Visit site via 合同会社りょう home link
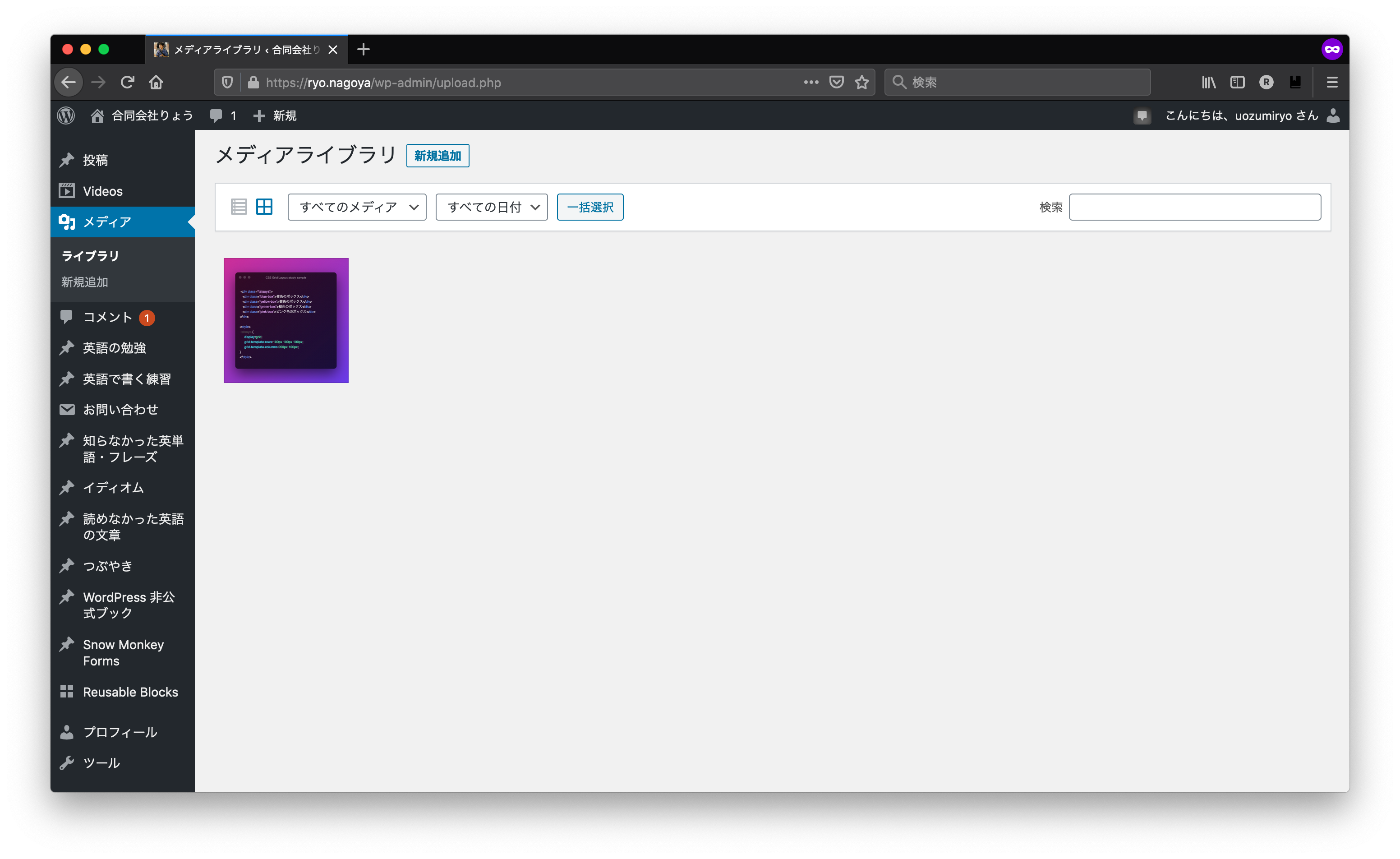This screenshot has height=859, width=1400. (x=142, y=115)
